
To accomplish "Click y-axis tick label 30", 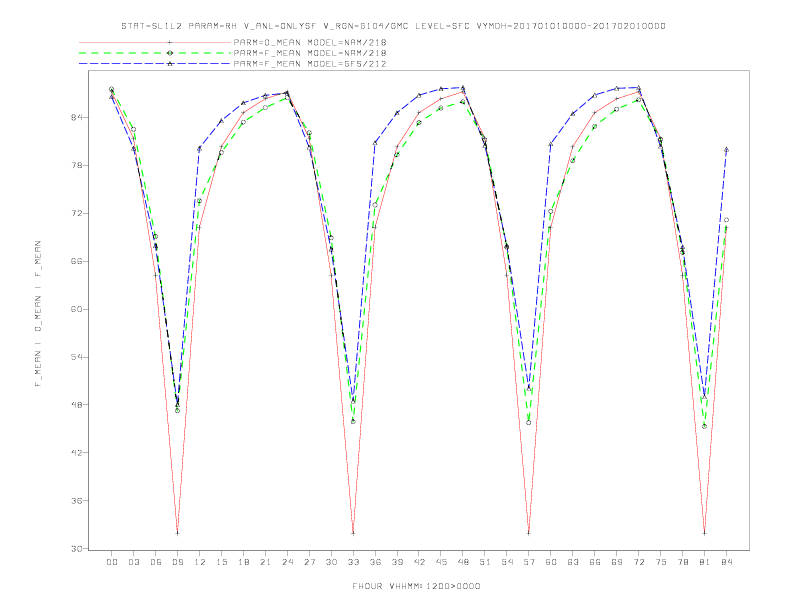I will click(79, 549).
